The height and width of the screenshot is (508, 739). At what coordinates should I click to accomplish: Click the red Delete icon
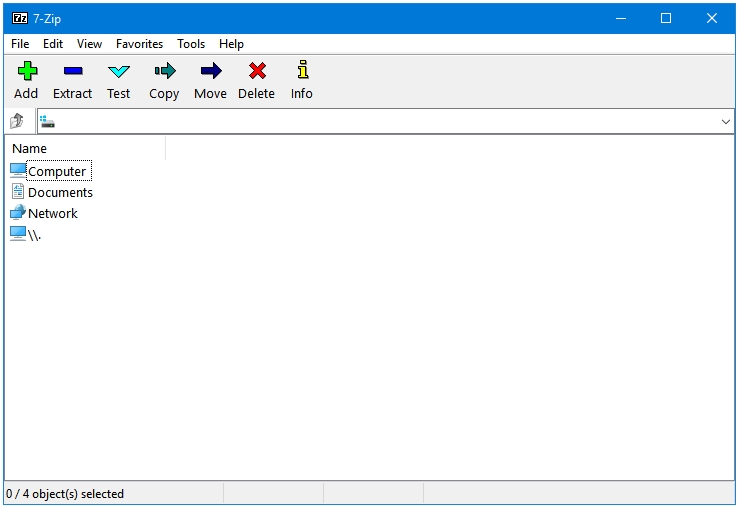coord(257,71)
